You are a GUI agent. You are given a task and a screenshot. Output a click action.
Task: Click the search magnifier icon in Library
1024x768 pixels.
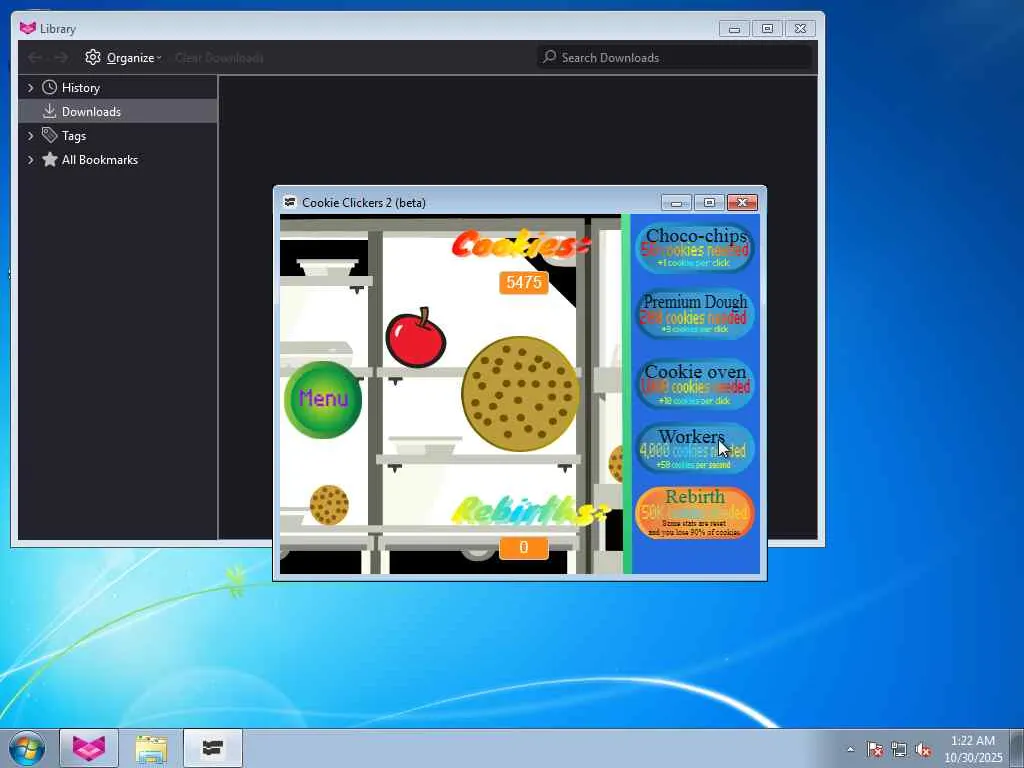point(550,57)
